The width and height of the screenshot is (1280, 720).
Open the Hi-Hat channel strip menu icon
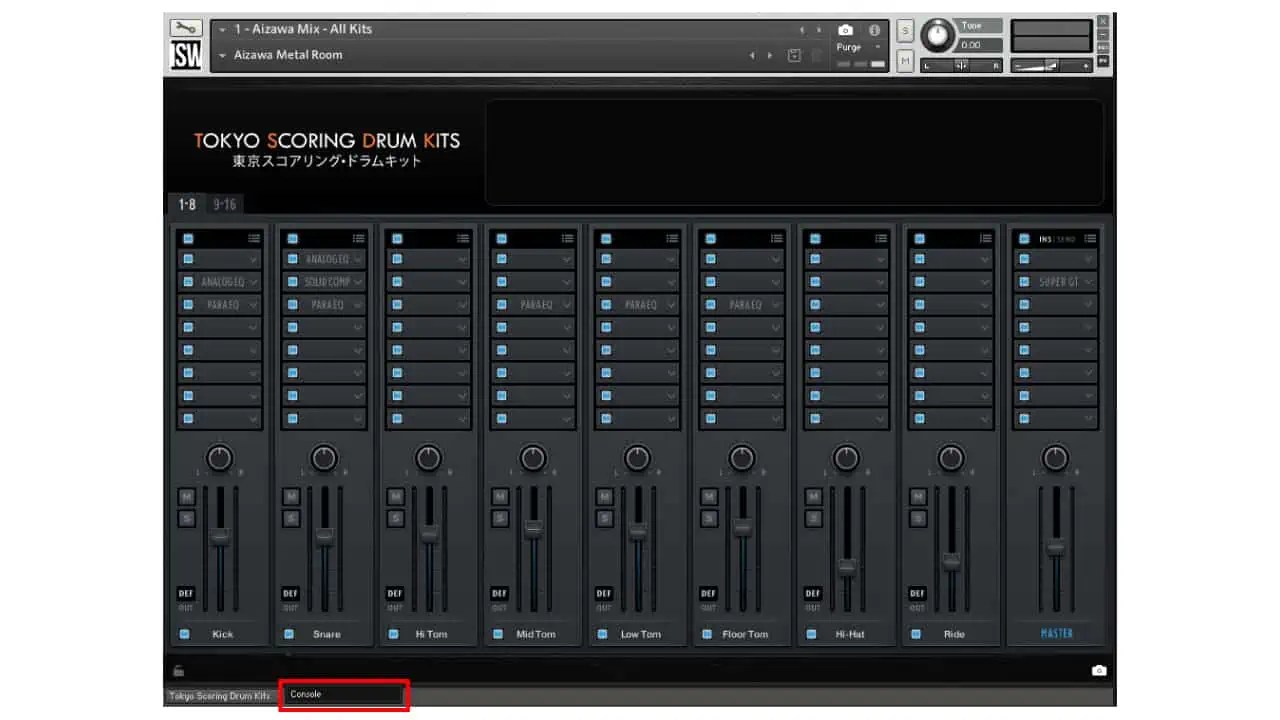881,238
